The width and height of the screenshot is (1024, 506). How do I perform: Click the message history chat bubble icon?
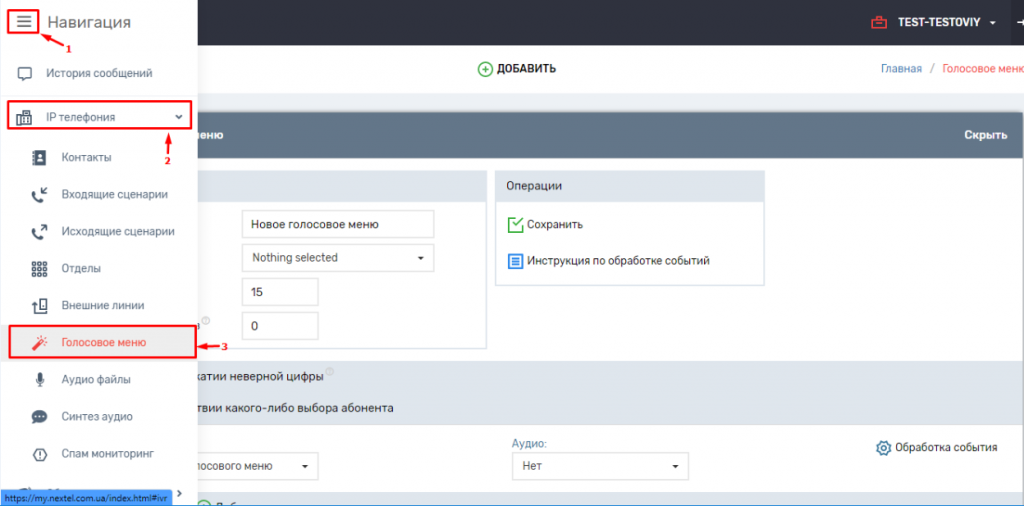pyautogui.click(x=24, y=74)
